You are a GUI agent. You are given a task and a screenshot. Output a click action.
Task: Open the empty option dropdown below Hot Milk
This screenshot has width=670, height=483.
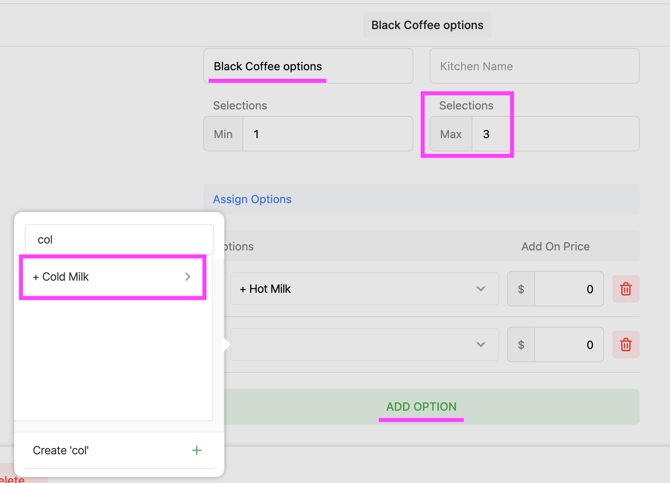[363, 345]
